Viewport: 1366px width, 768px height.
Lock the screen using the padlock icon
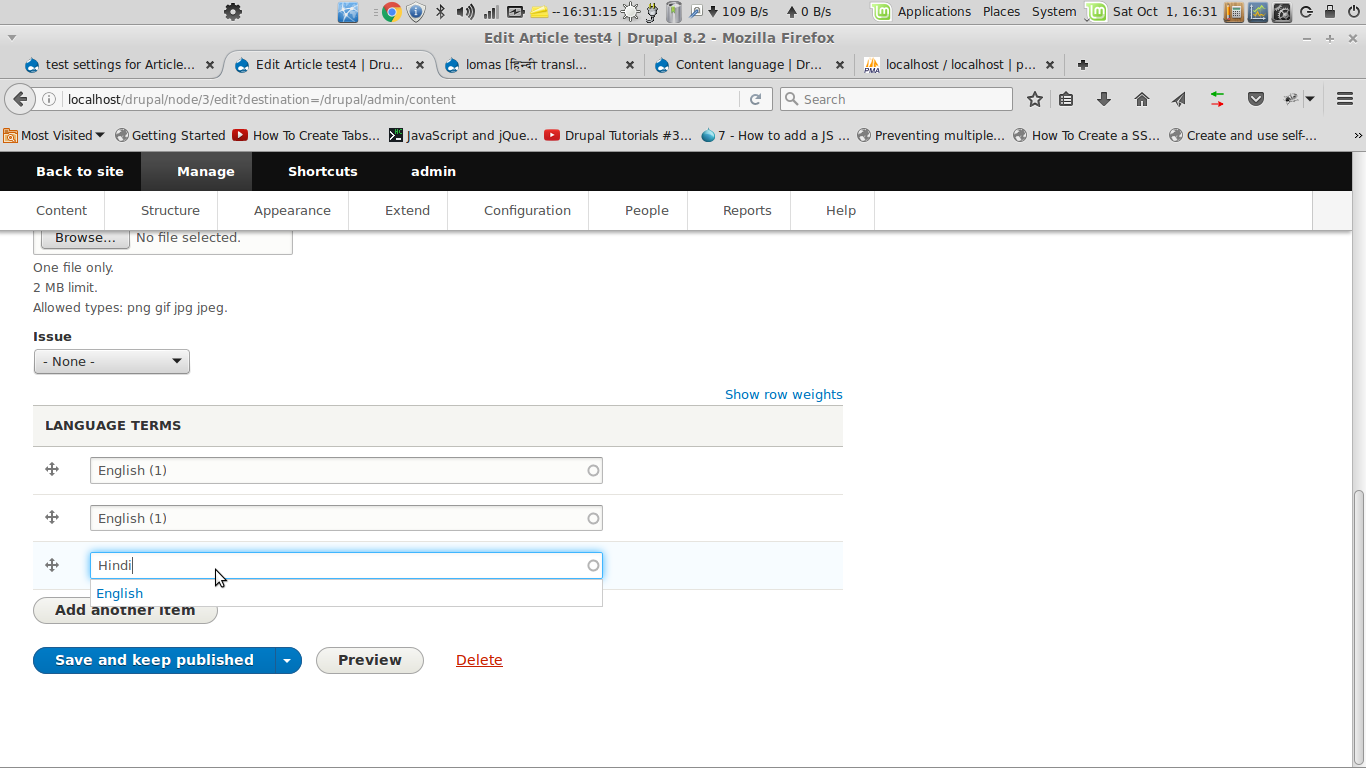click(1328, 11)
